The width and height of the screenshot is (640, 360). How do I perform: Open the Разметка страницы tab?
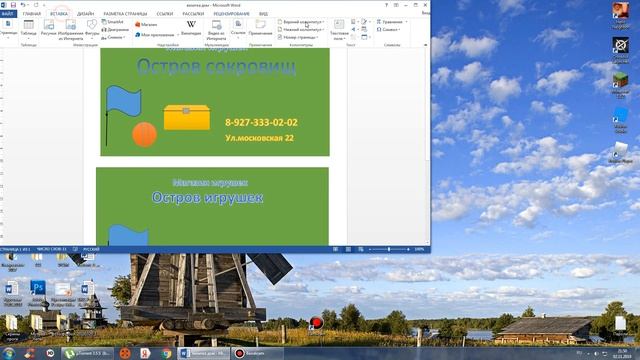pyautogui.click(x=125, y=13)
